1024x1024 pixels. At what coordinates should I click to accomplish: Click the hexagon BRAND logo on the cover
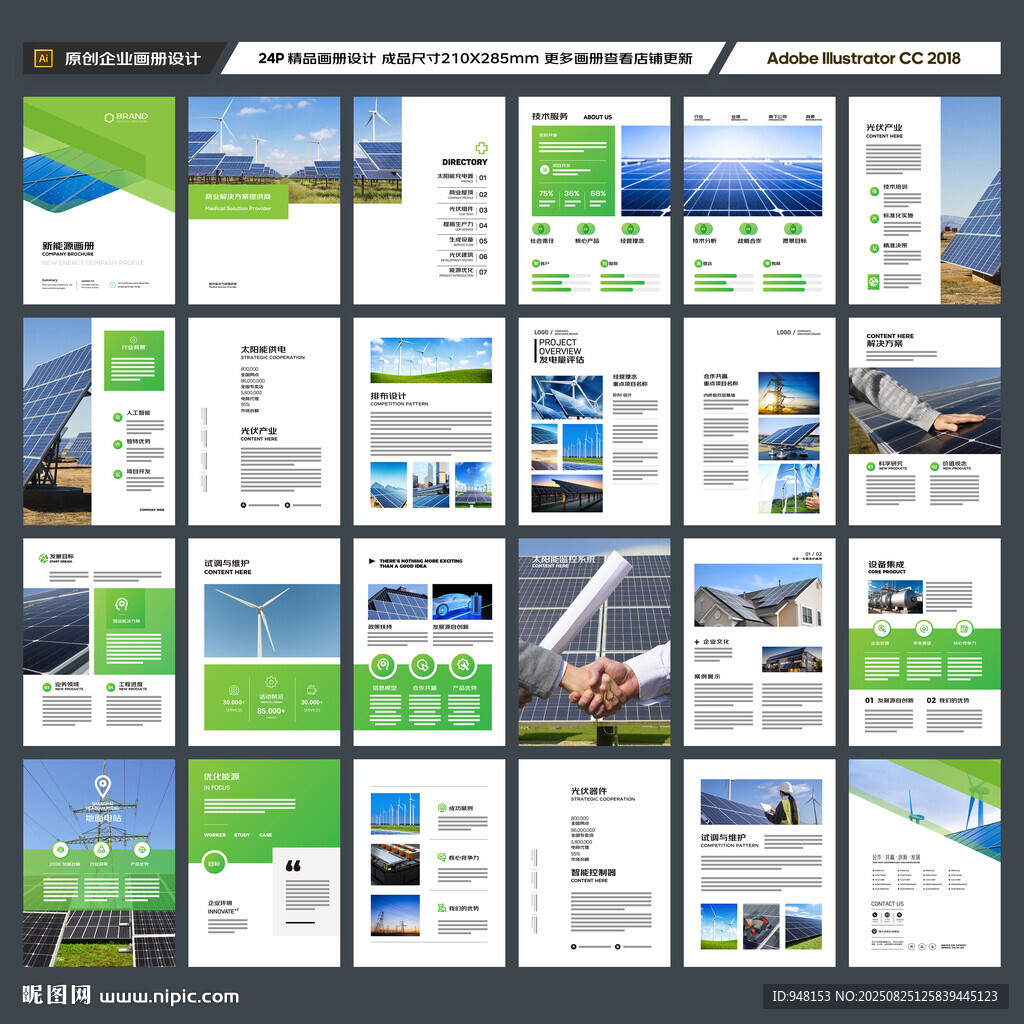[x=126, y=118]
